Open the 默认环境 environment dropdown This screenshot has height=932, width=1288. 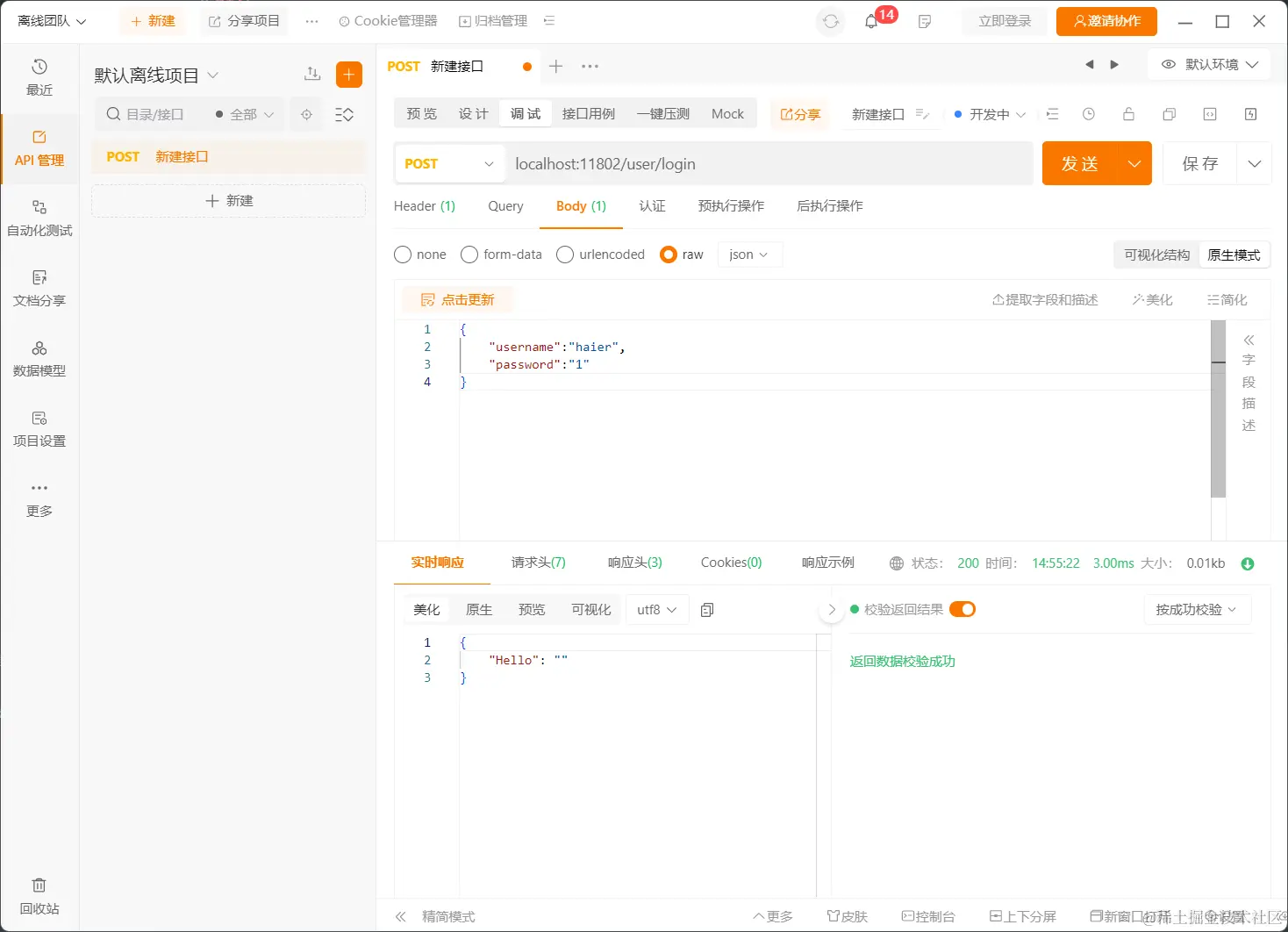point(1209,64)
